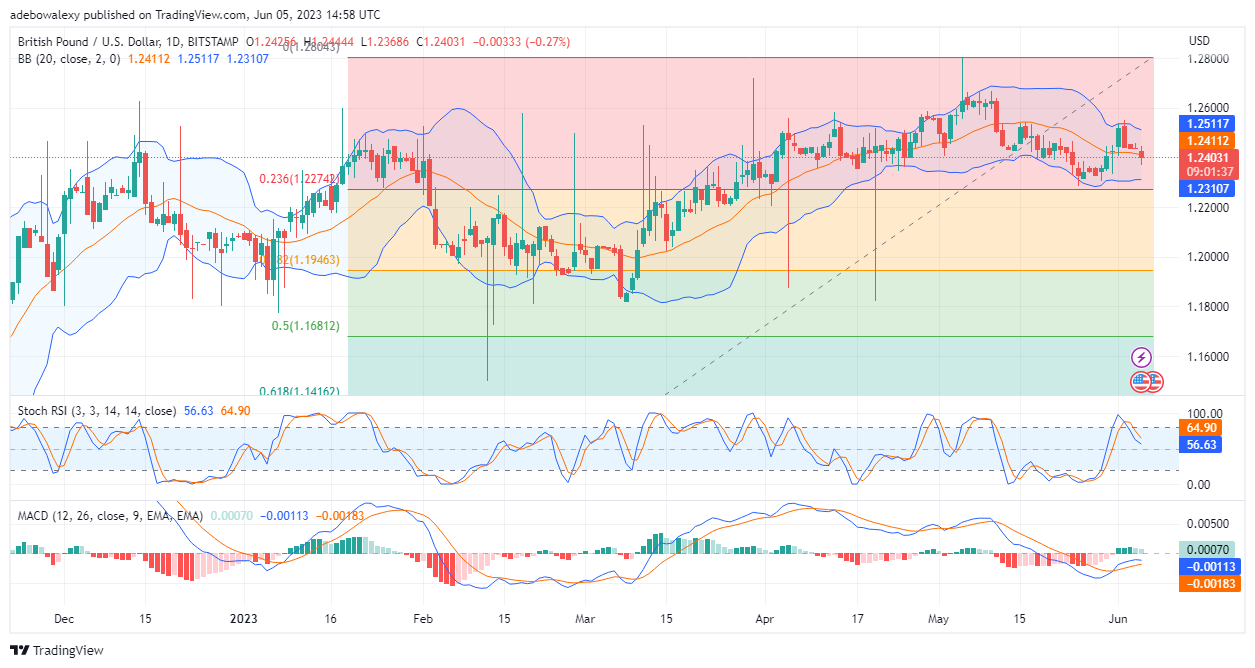Image resolution: width=1255 pixels, height=668 pixels.
Task: Click the 1.22000 price axis label
Action: [x=1208, y=208]
